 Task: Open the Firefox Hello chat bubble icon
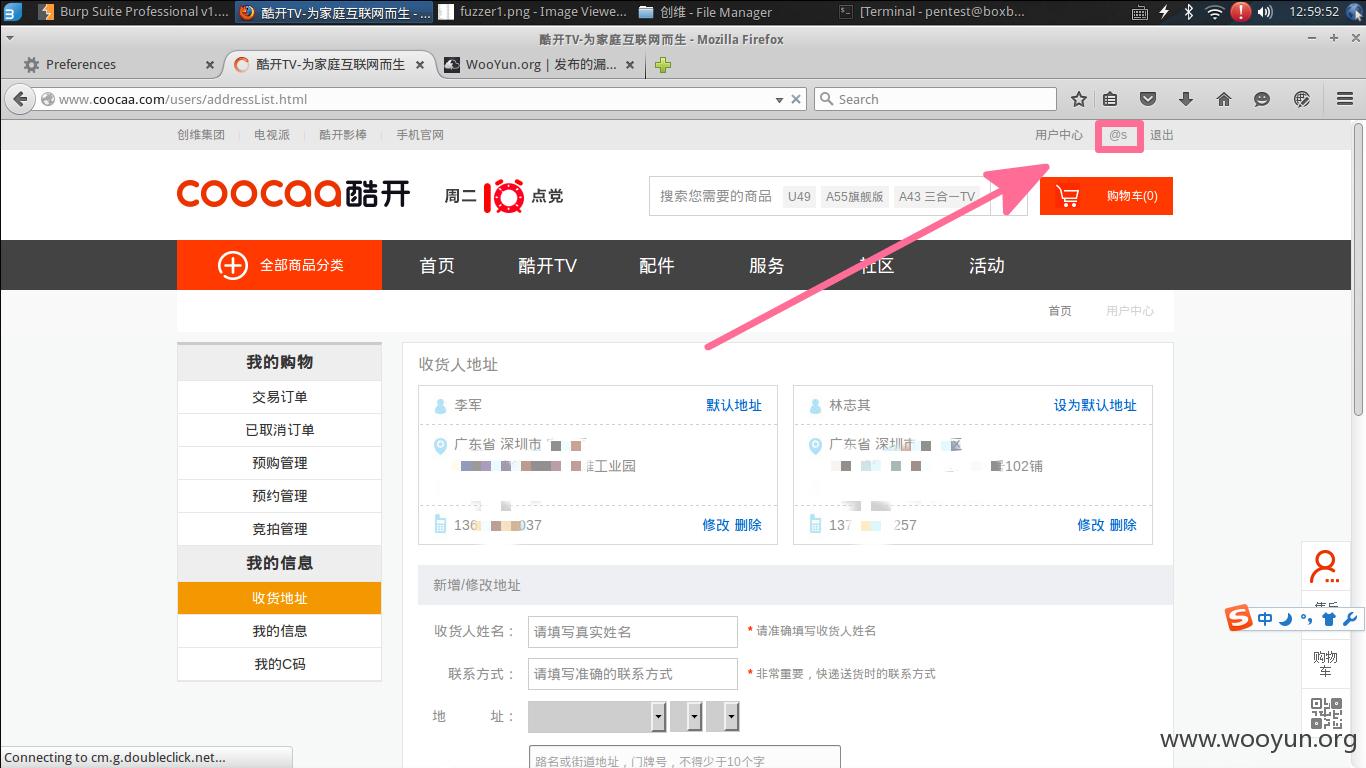1262,99
